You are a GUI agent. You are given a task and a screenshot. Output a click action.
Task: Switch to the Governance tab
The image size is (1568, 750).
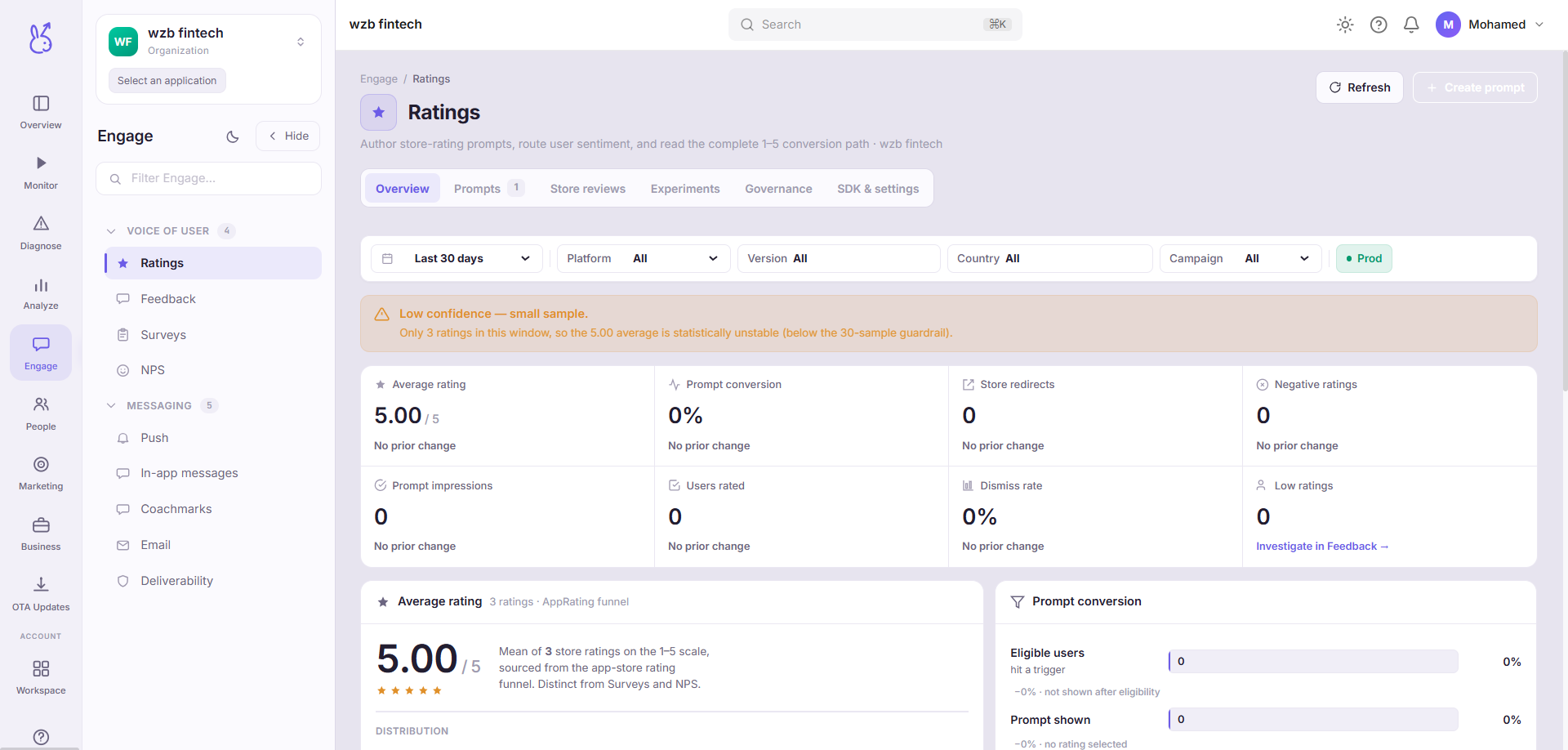pyautogui.click(x=778, y=189)
